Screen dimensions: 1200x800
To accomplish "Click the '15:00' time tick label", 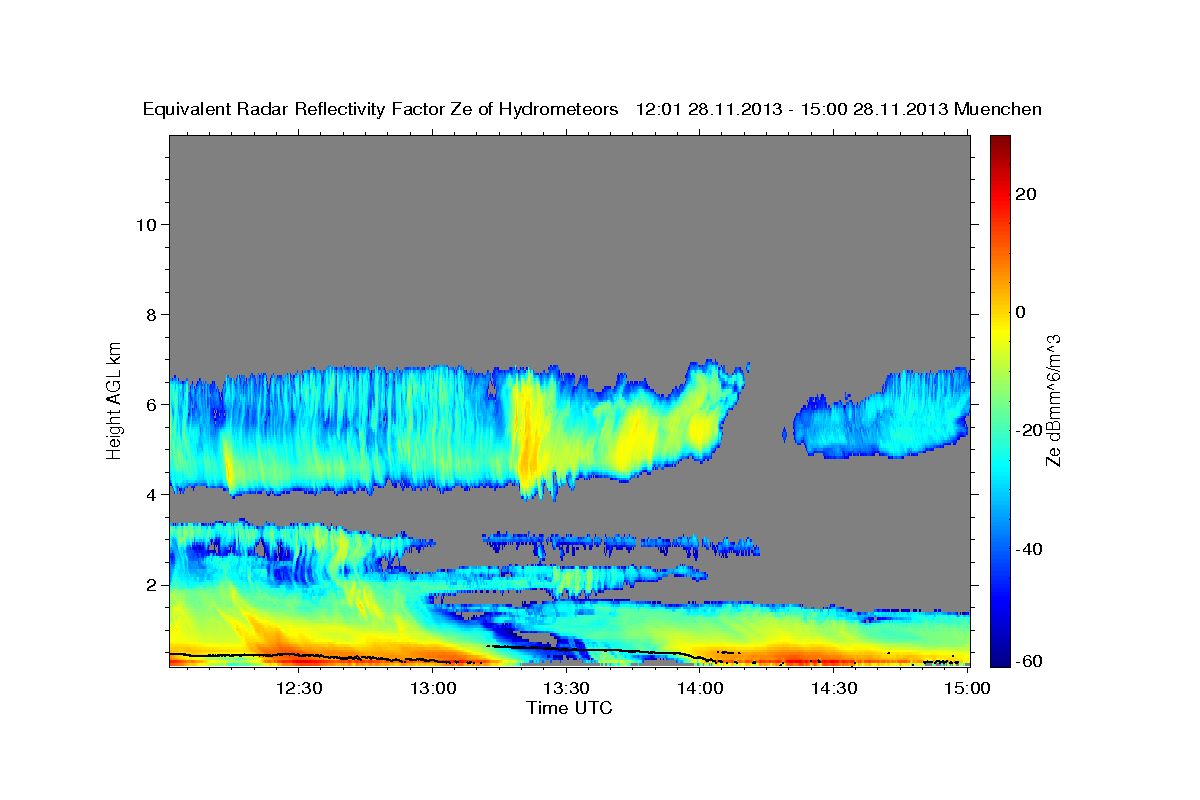I will [x=967, y=688].
